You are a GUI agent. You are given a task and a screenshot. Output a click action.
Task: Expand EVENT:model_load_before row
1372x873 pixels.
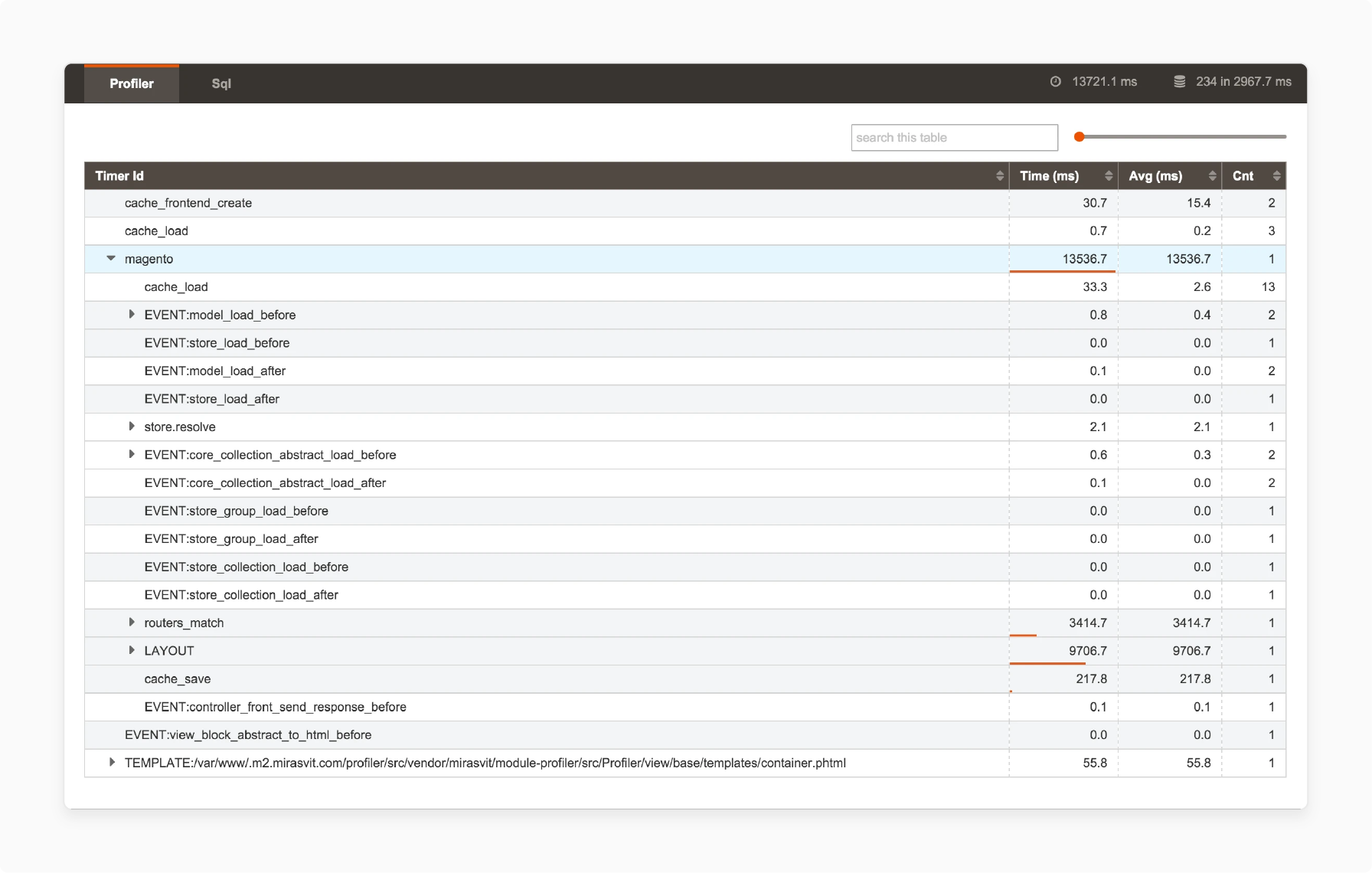point(132,315)
